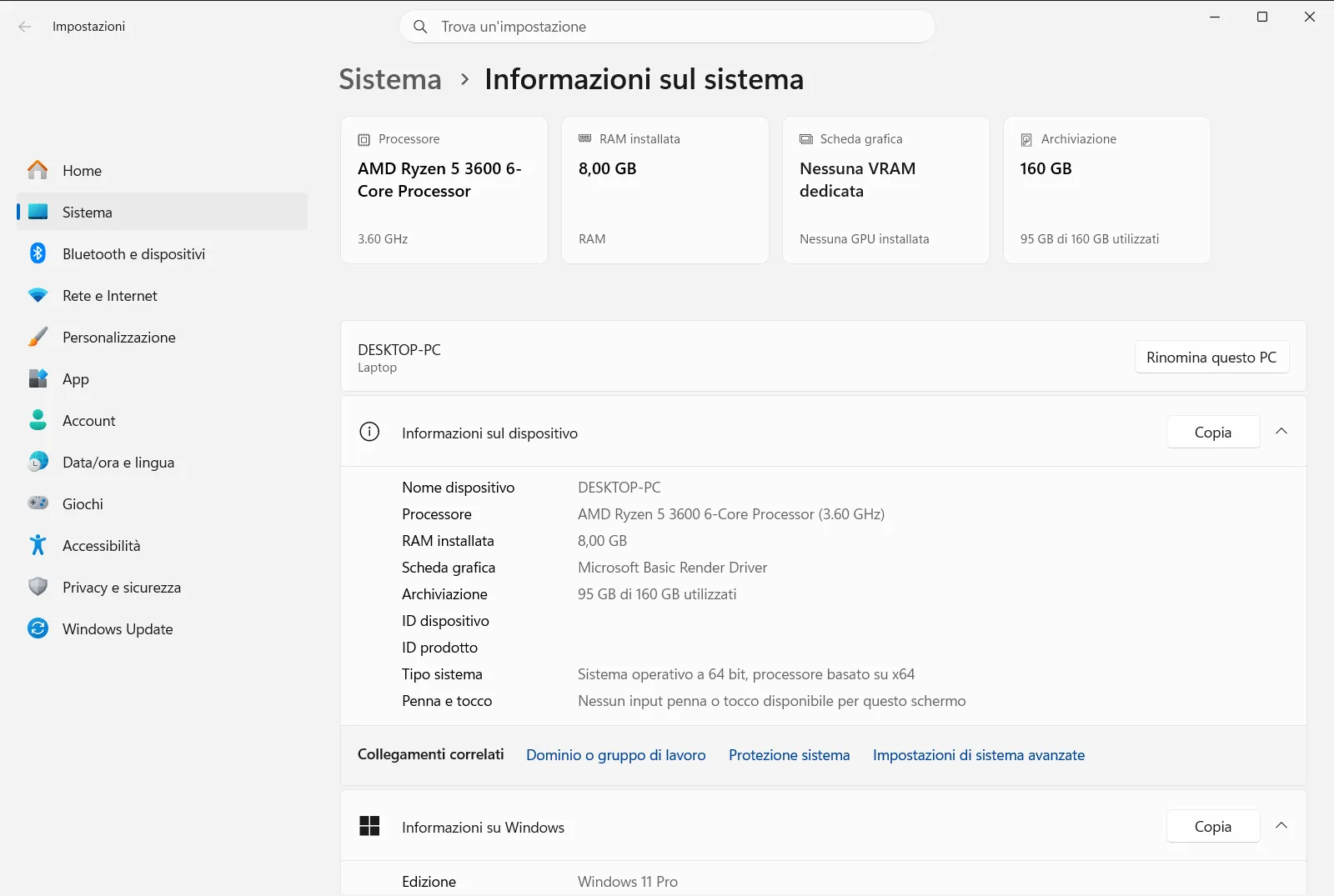This screenshot has height=896, width=1334.
Task: Collapse the Informazioni sul dispositivo section
Action: point(1281,432)
